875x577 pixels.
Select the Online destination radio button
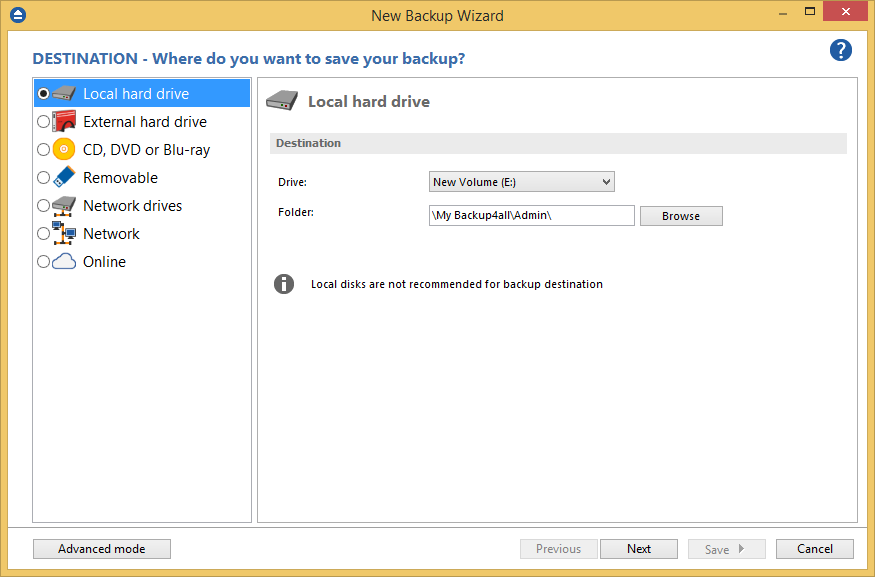pyautogui.click(x=42, y=261)
